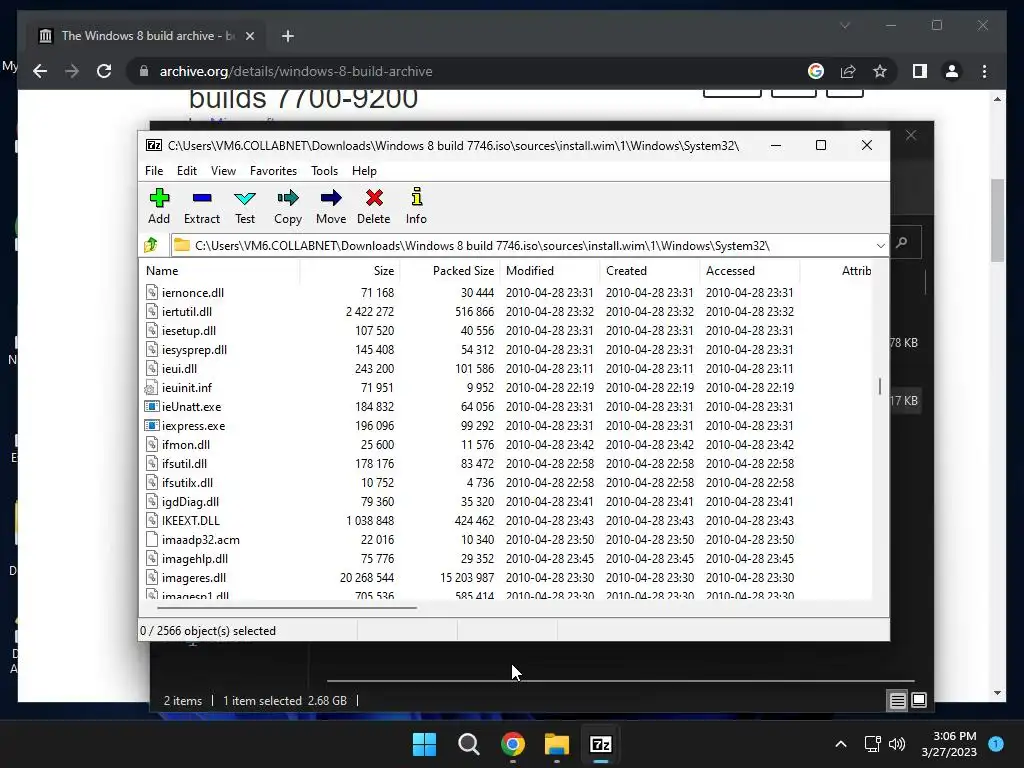The image size is (1024, 768).
Task: Go up one folder level icon
Action: [x=151, y=245]
